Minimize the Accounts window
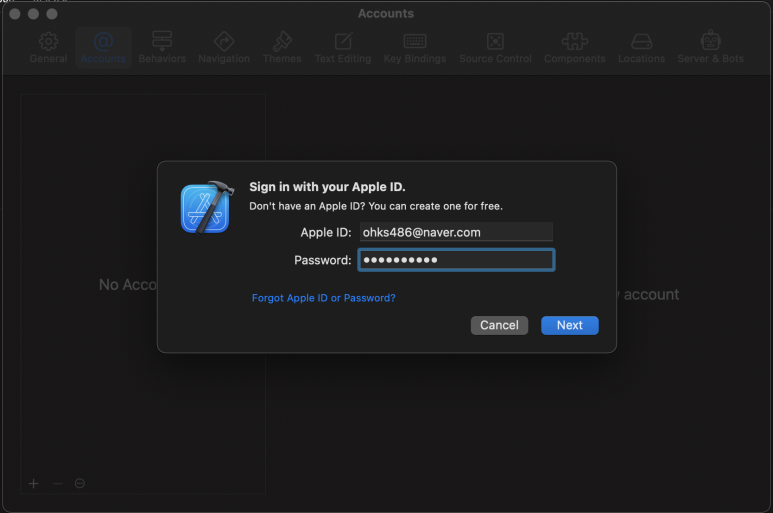This screenshot has height=513, width=773. click(x=33, y=14)
